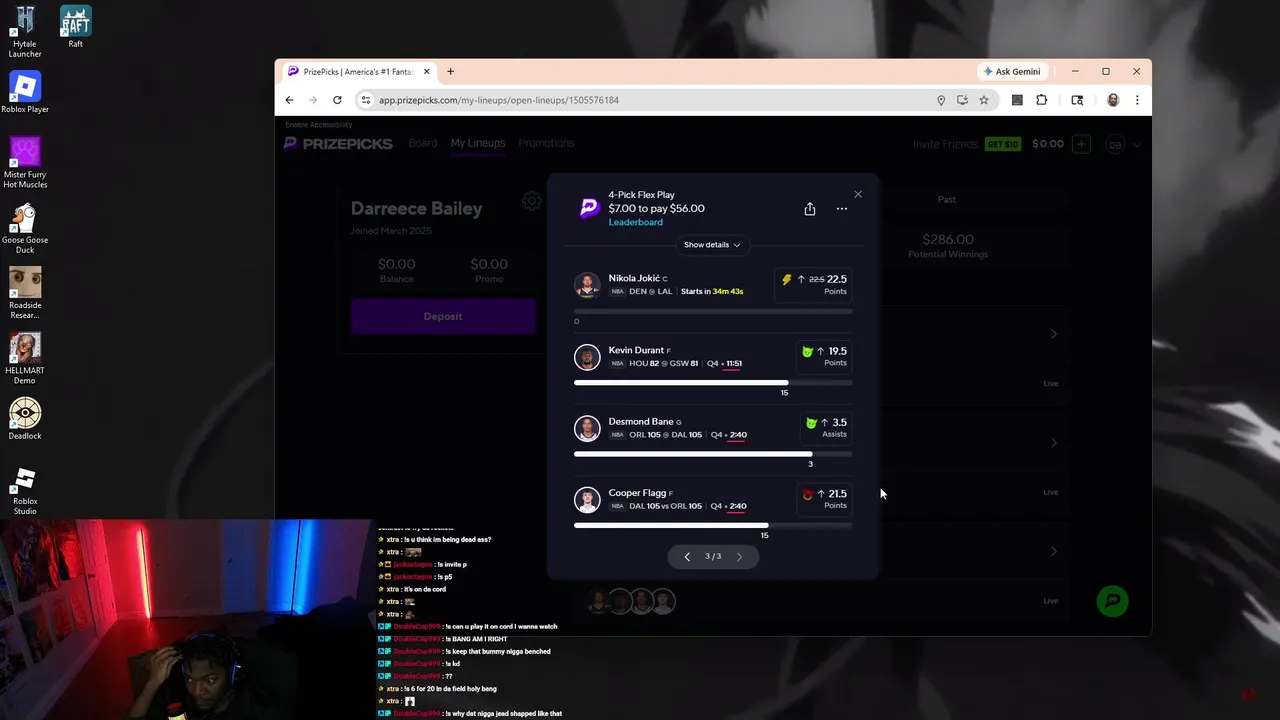Screen dimensions: 1280x720
Task: Click Kevin Durant points progress bar
Action: click(713, 383)
